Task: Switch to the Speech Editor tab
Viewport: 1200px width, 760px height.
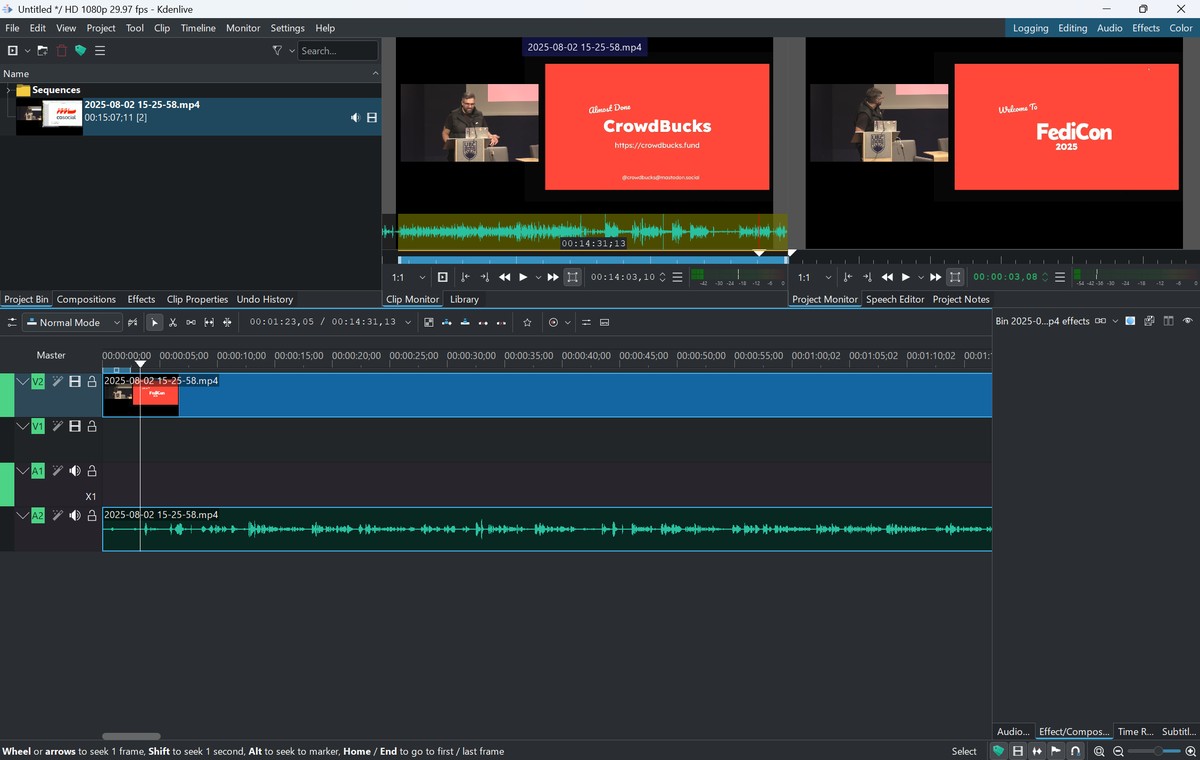Action: click(x=895, y=299)
